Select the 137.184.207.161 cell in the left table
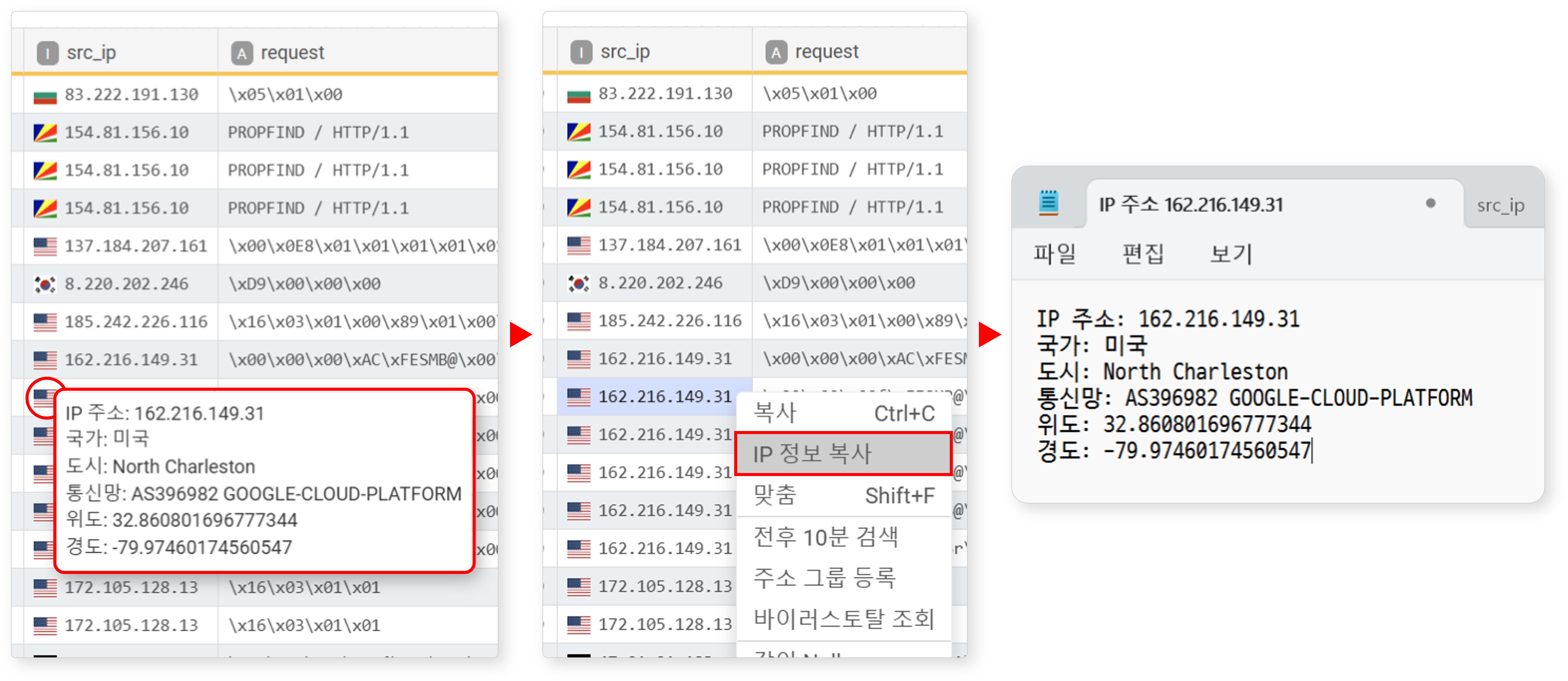1568x681 pixels. [121, 246]
